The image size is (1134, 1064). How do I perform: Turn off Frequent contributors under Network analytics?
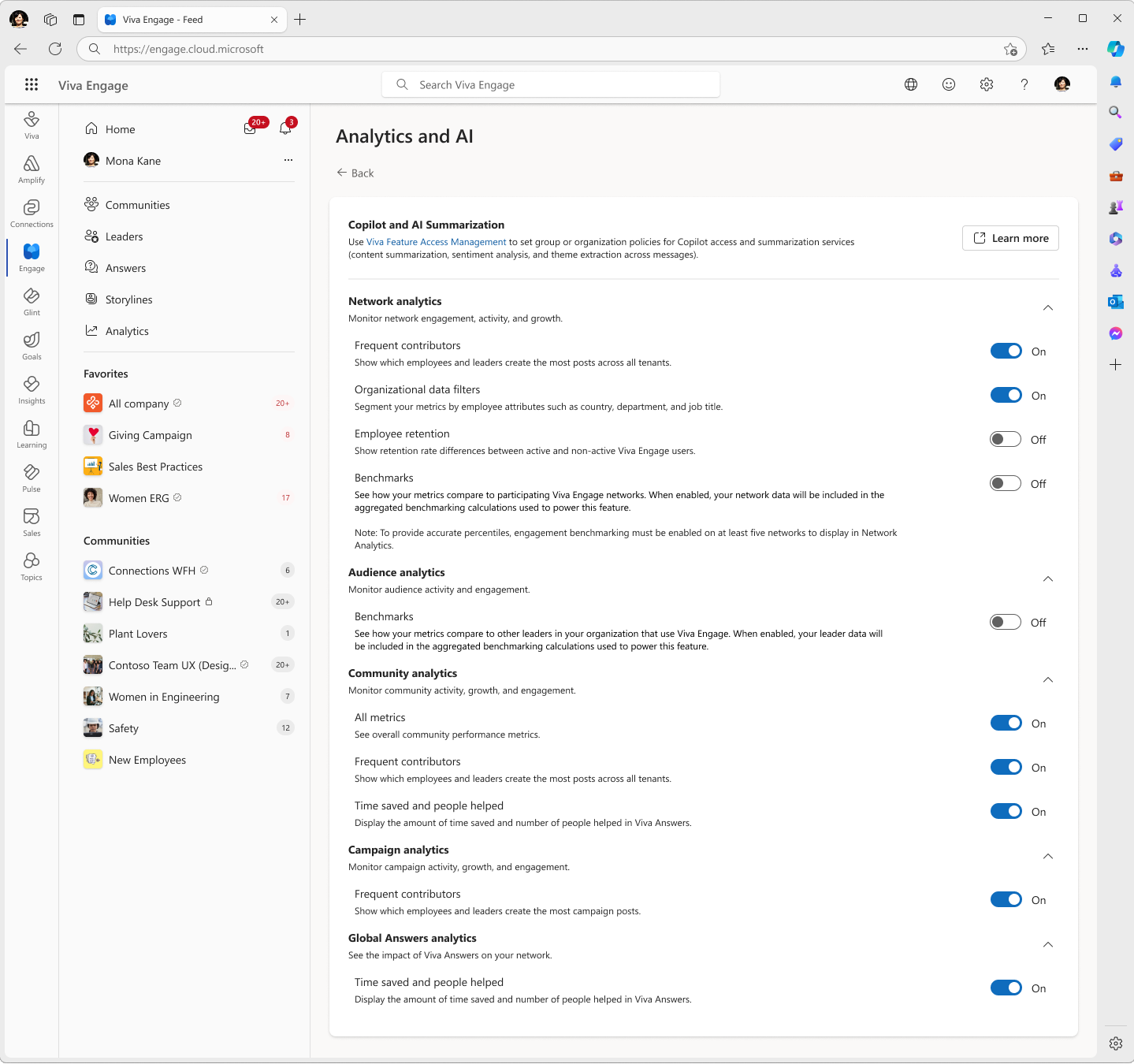point(1006,351)
